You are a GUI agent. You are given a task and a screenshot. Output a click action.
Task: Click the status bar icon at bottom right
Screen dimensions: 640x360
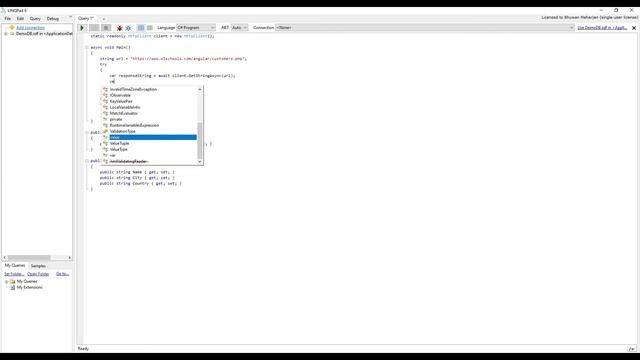[632, 349]
